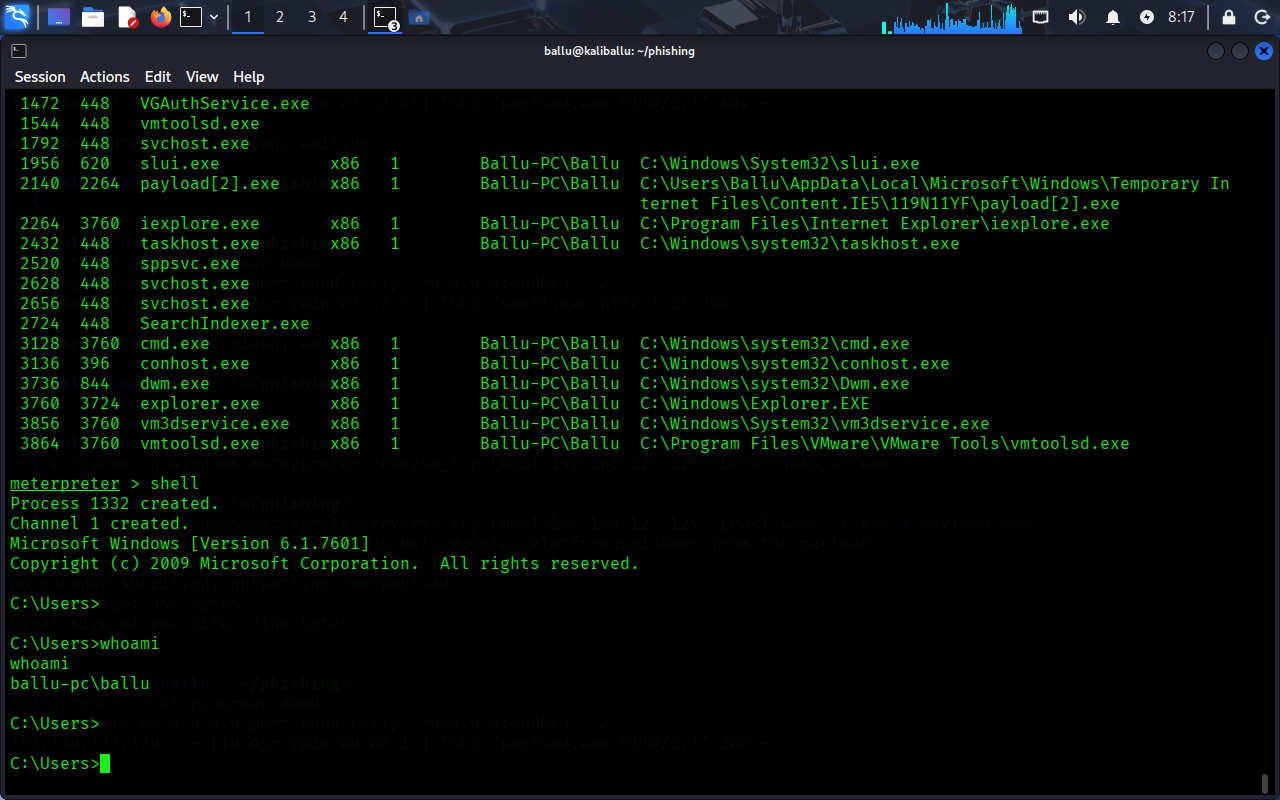Open the Actions menu
Viewport: 1280px width, 800px height.
coord(105,77)
